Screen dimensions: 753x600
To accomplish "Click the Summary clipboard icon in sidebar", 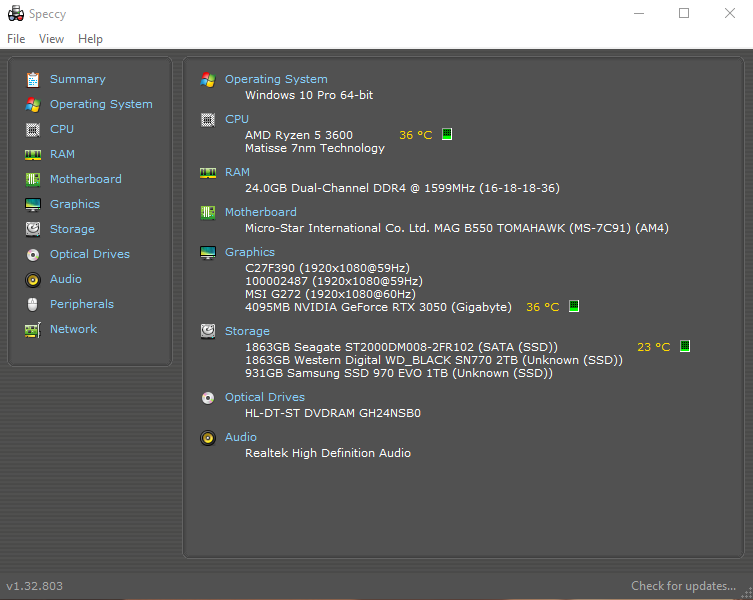I will tap(33, 79).
